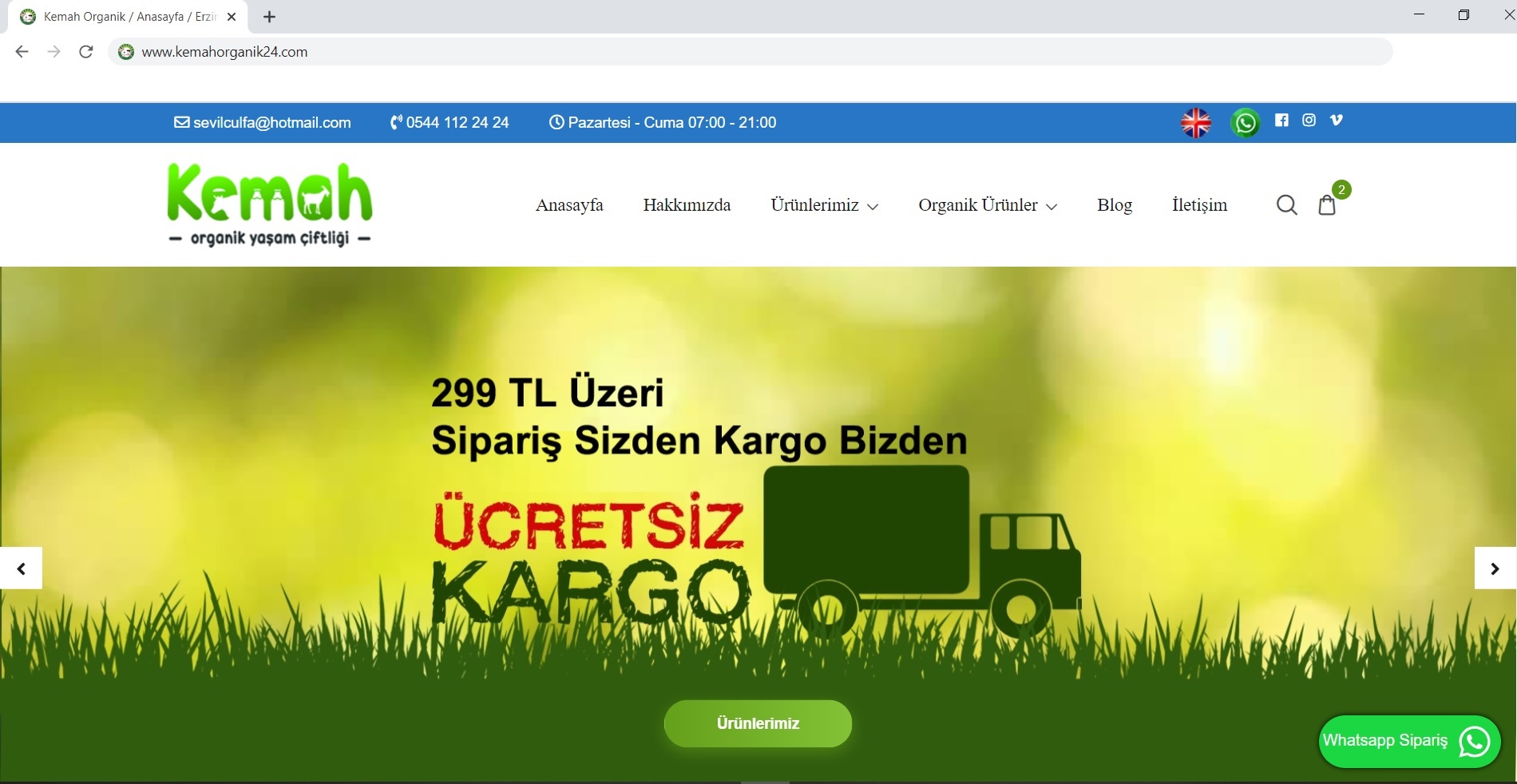
Task: Show next slide with right arrow
Action: coord(1495,568)
